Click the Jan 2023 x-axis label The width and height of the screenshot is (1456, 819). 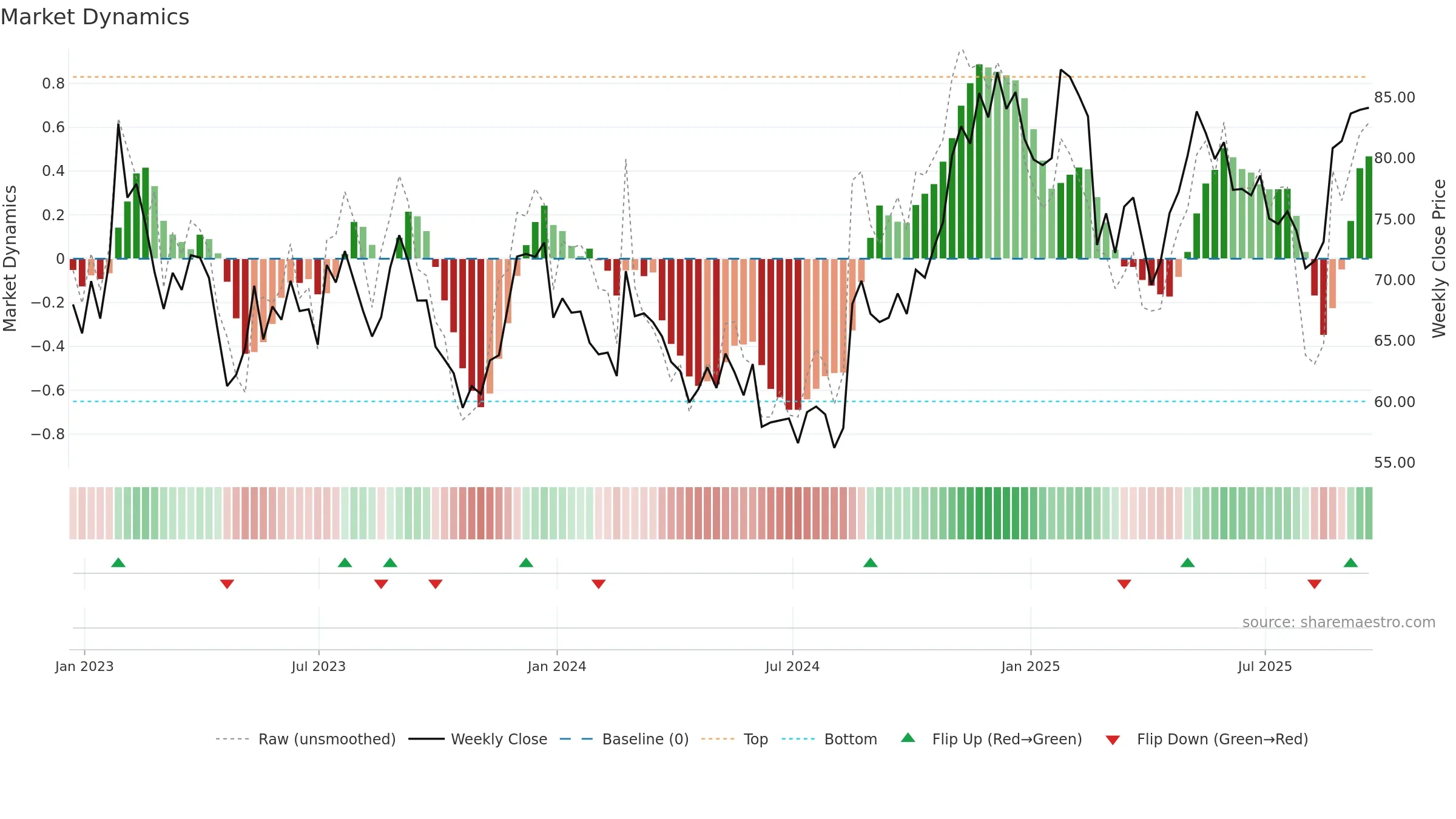(x=84, y=666)
